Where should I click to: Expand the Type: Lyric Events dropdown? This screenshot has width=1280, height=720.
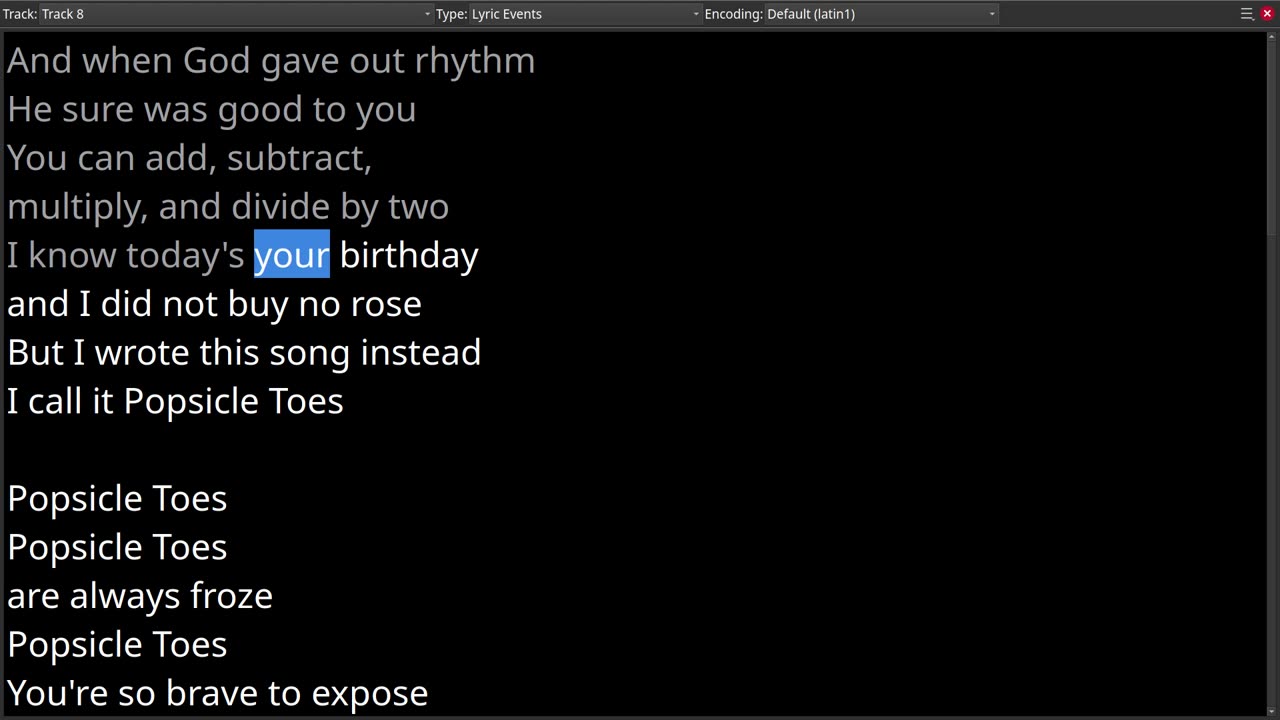click(585, 14)
